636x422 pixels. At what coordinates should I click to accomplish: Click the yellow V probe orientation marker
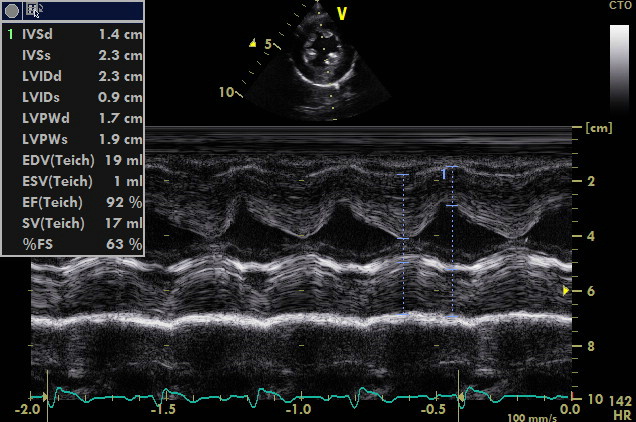coord(342,14)
